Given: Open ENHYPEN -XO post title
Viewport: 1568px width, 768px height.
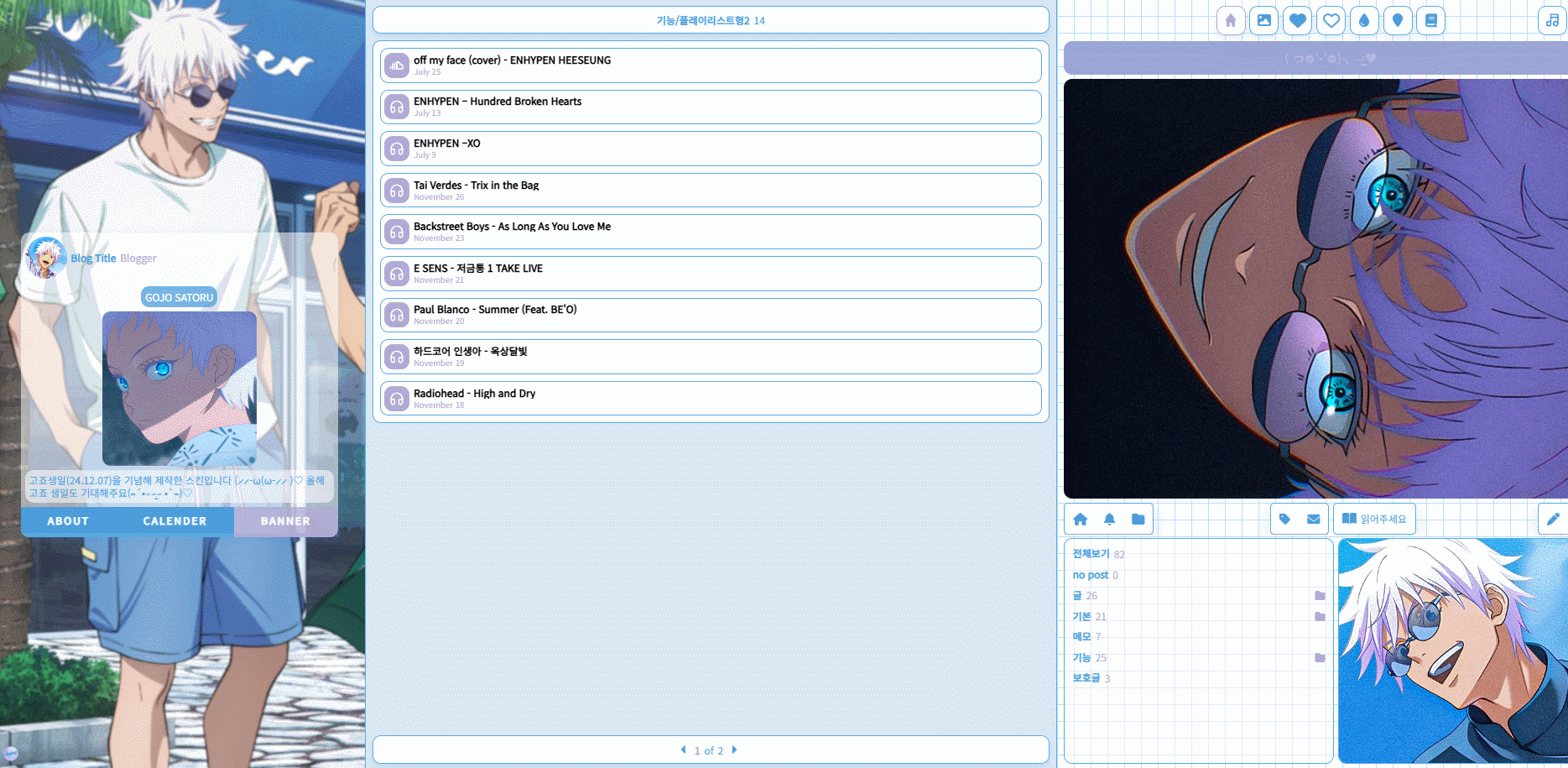Looking at the screenshot, I should 447,144.
